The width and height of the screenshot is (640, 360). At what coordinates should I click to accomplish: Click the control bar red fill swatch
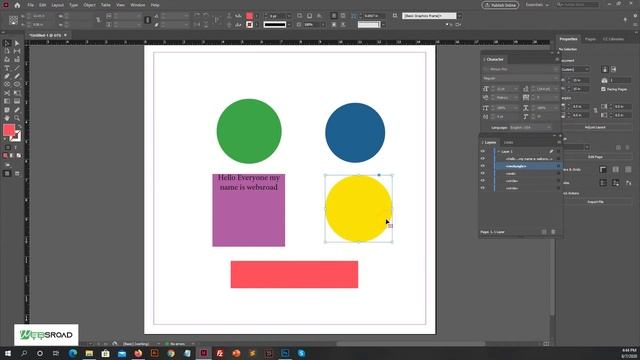click(x=249, y=16)
